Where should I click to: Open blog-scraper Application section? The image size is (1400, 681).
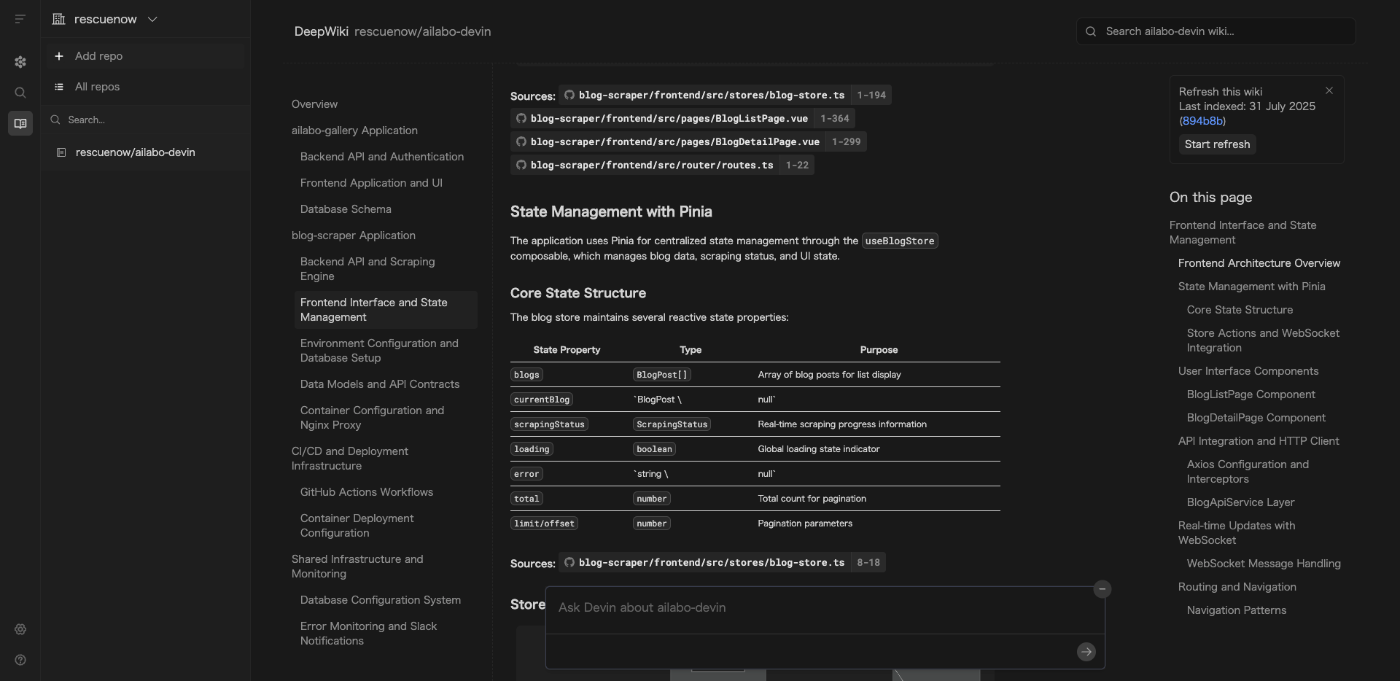click(353, 235)
